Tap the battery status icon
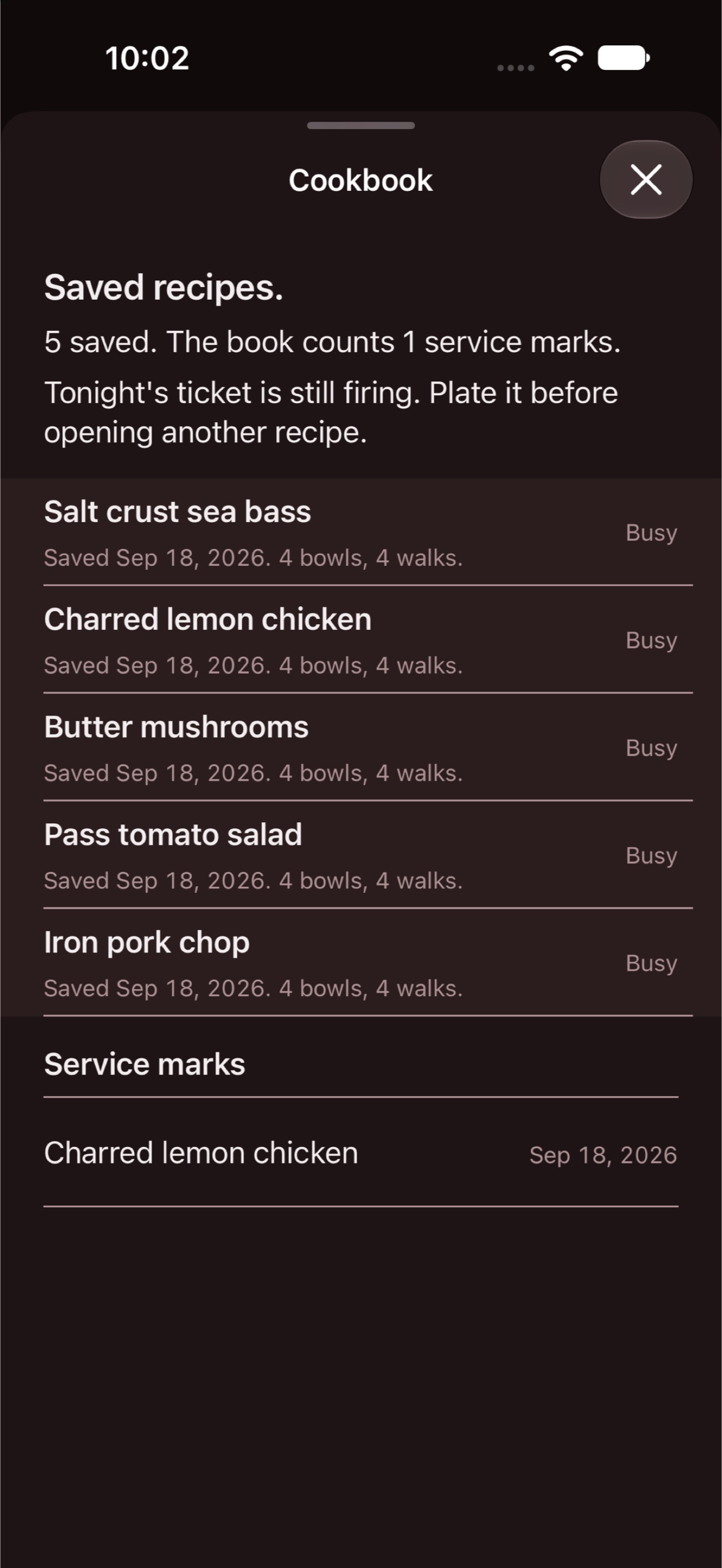This screenshot has width=722, height=1568. pyautogui.click(x=624, y=58)
